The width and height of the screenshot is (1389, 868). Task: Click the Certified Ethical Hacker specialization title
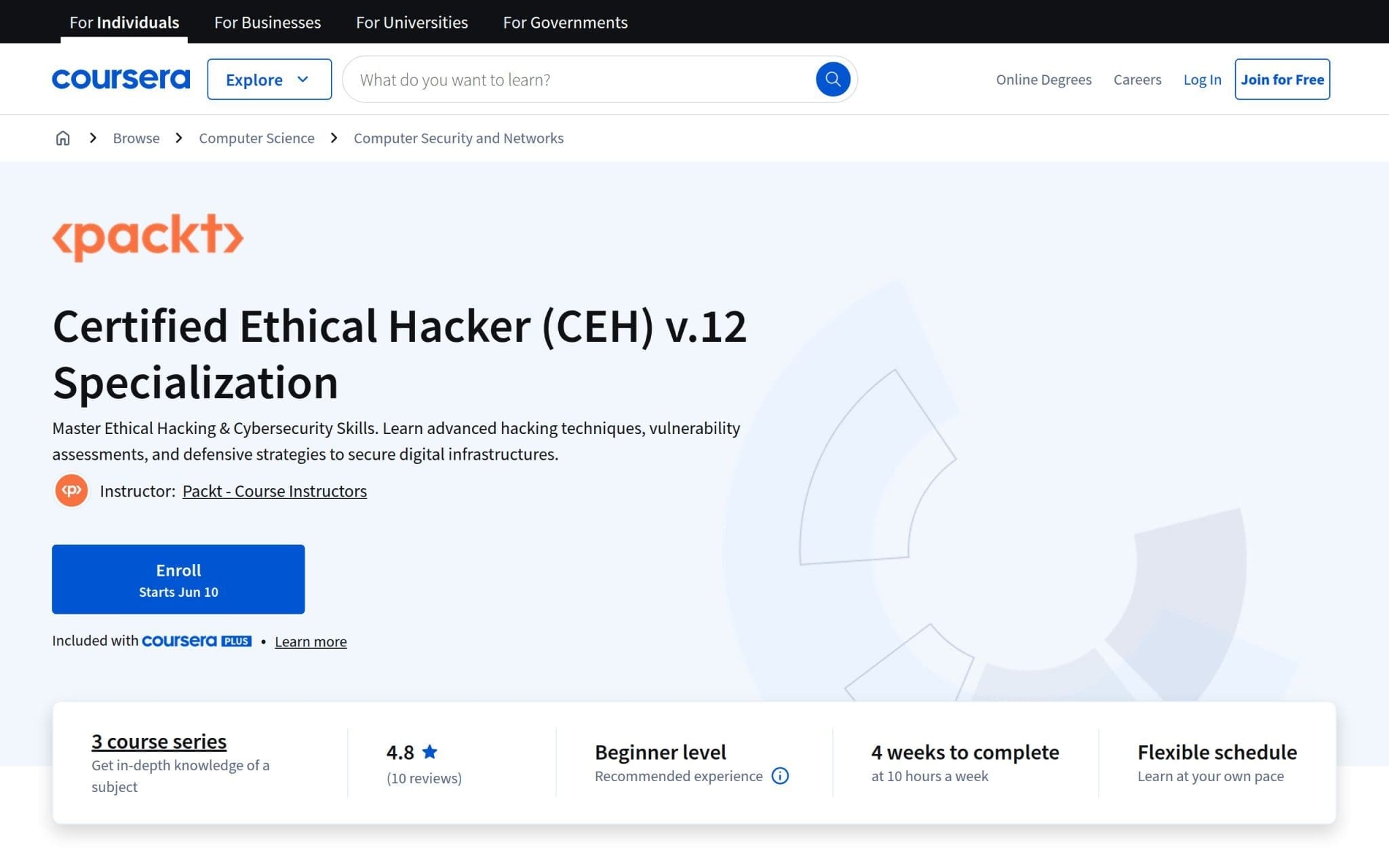(x=399, y=354)
